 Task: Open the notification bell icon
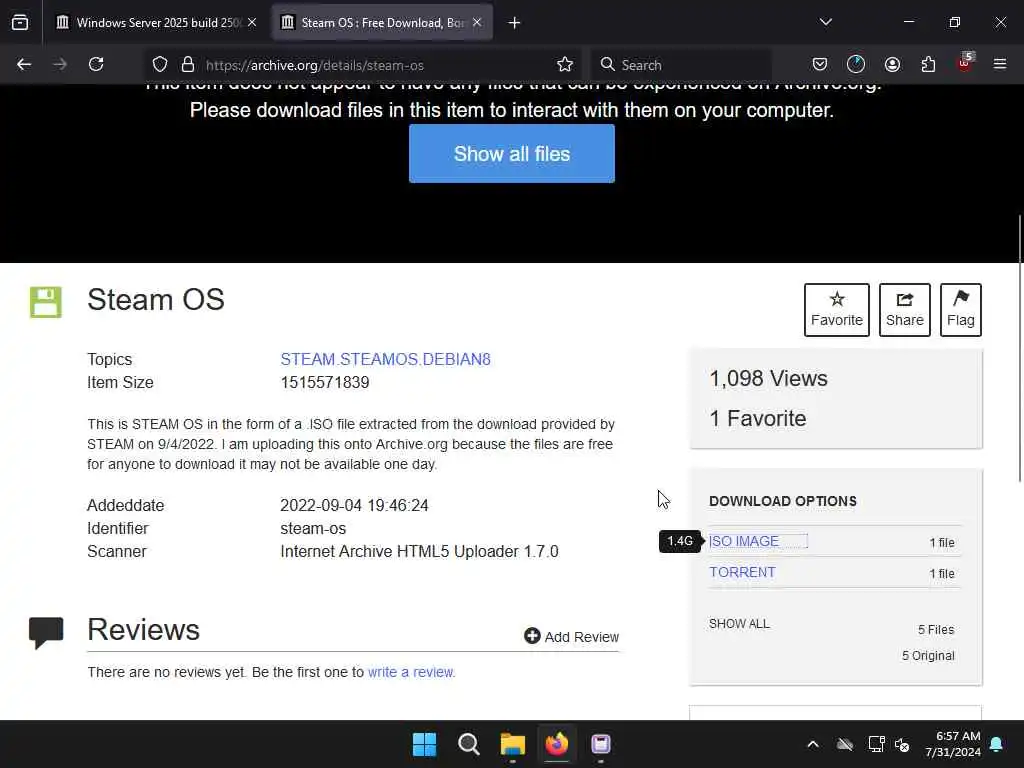click(x=997, y=744)
